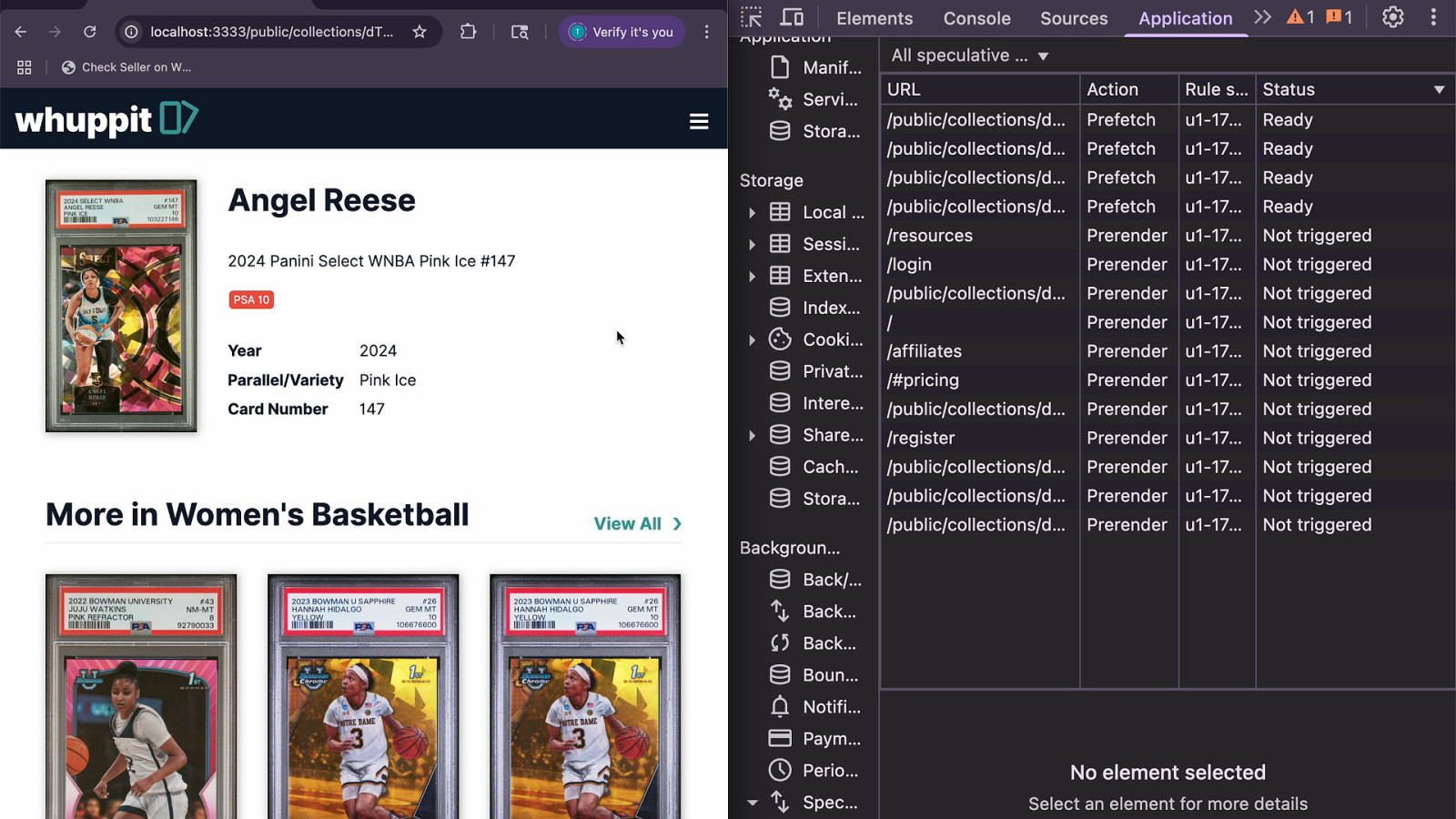Bookmark this page with the star icon

tap(420, 32)
